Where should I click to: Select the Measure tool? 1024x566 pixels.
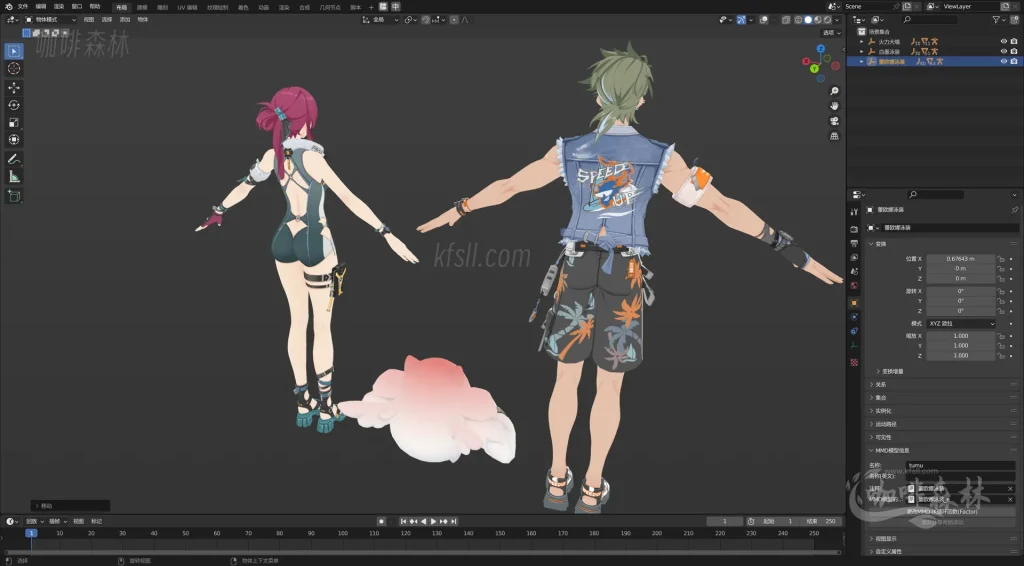(14, 177)
